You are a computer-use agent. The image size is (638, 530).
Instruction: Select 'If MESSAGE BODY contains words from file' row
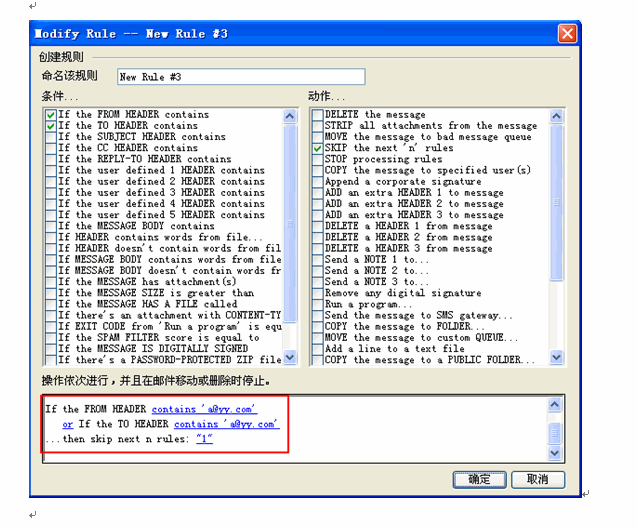[x=170, y=260]
